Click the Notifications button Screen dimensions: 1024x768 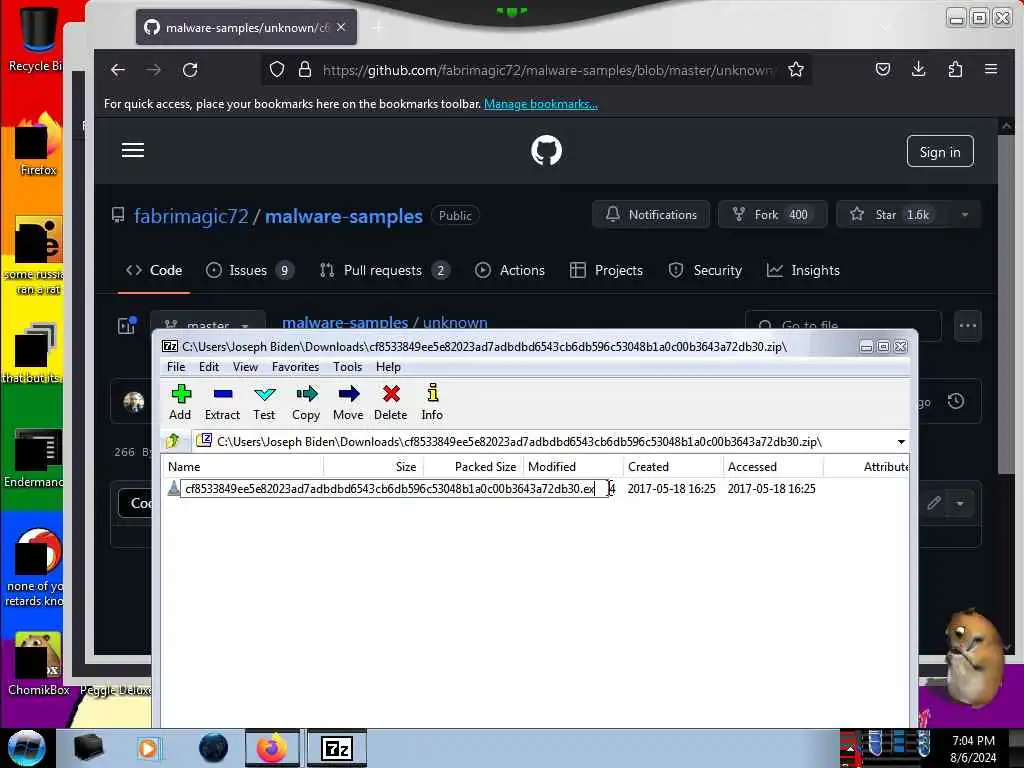(x=651, y=215)
